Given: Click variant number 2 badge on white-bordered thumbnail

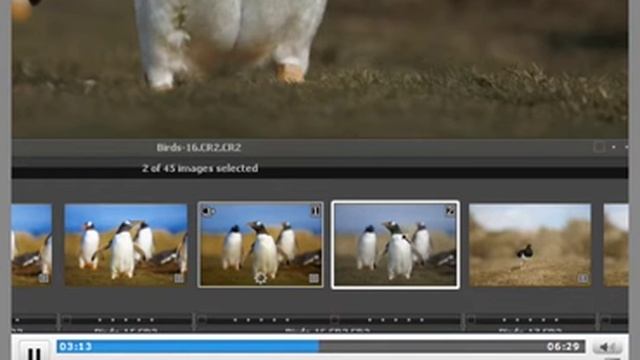Looking at the screenshot, I should tap(450, 211).
